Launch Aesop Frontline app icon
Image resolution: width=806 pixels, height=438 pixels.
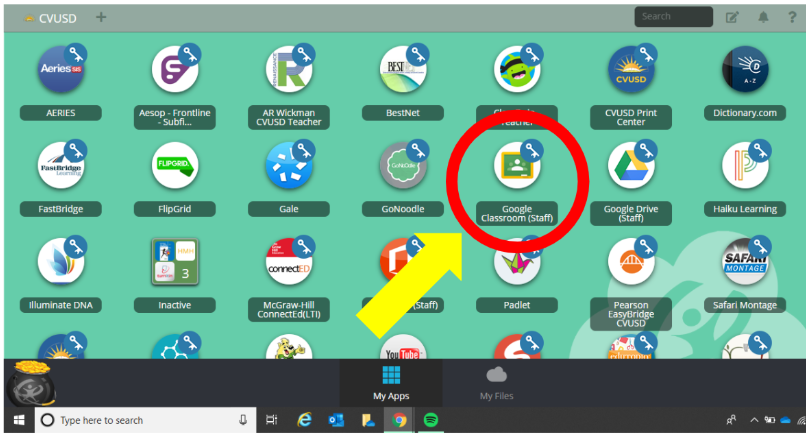[x=175, y=69]
